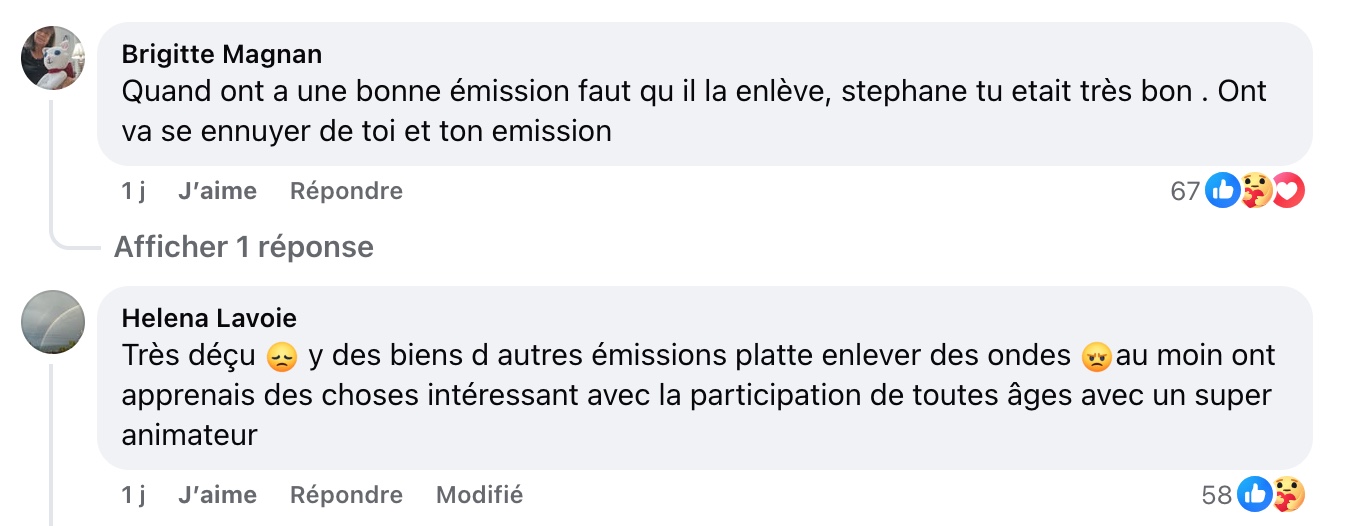Open Modifié edit history on Helena's comment
This screenshot has height=526, width=1348.
[x=479, y=495]
